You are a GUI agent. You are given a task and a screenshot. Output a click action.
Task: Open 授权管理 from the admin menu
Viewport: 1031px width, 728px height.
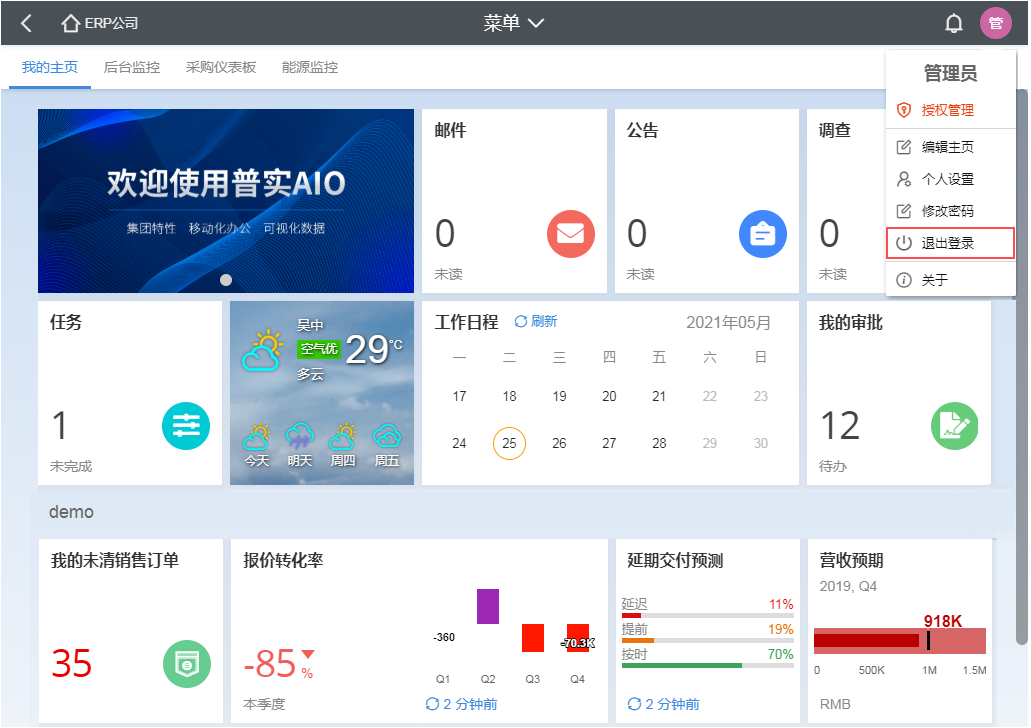pyautogui.click(x=947, y=111)
